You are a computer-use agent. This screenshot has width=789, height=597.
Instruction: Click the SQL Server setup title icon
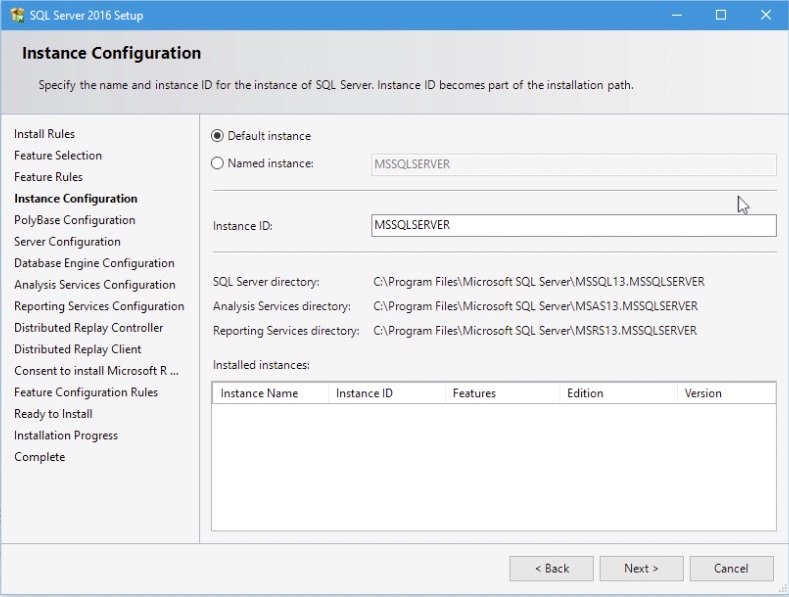[17, 15]
